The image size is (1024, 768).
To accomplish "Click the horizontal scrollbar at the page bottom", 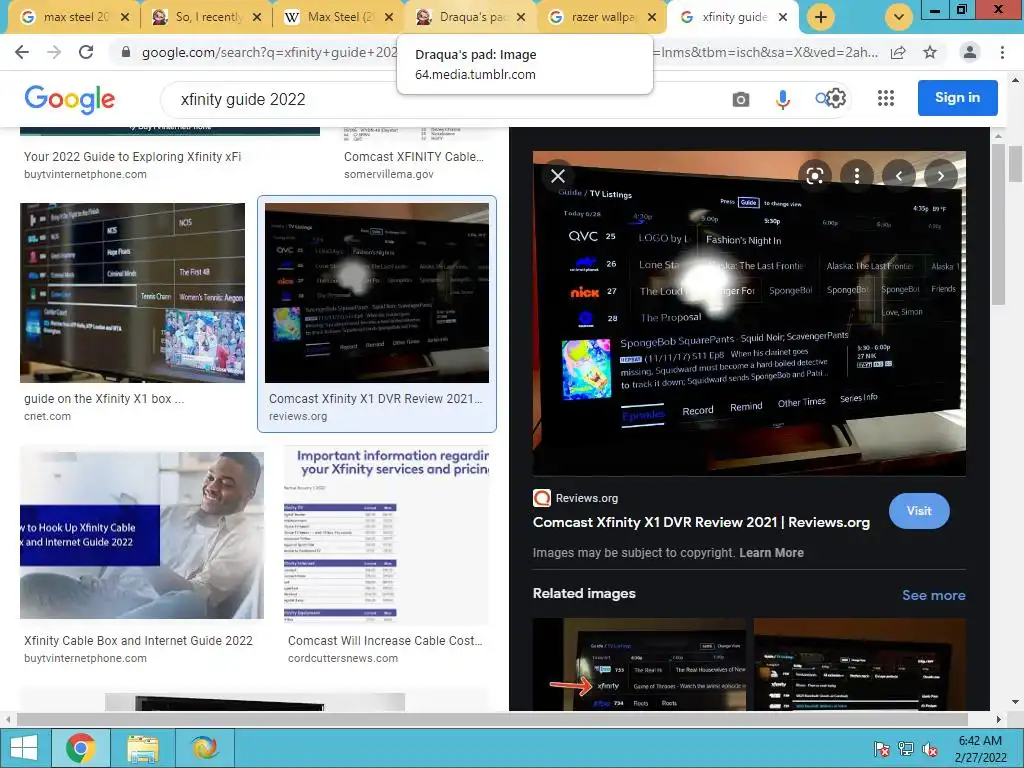I will pyautogui.click(x=493, y=719).
